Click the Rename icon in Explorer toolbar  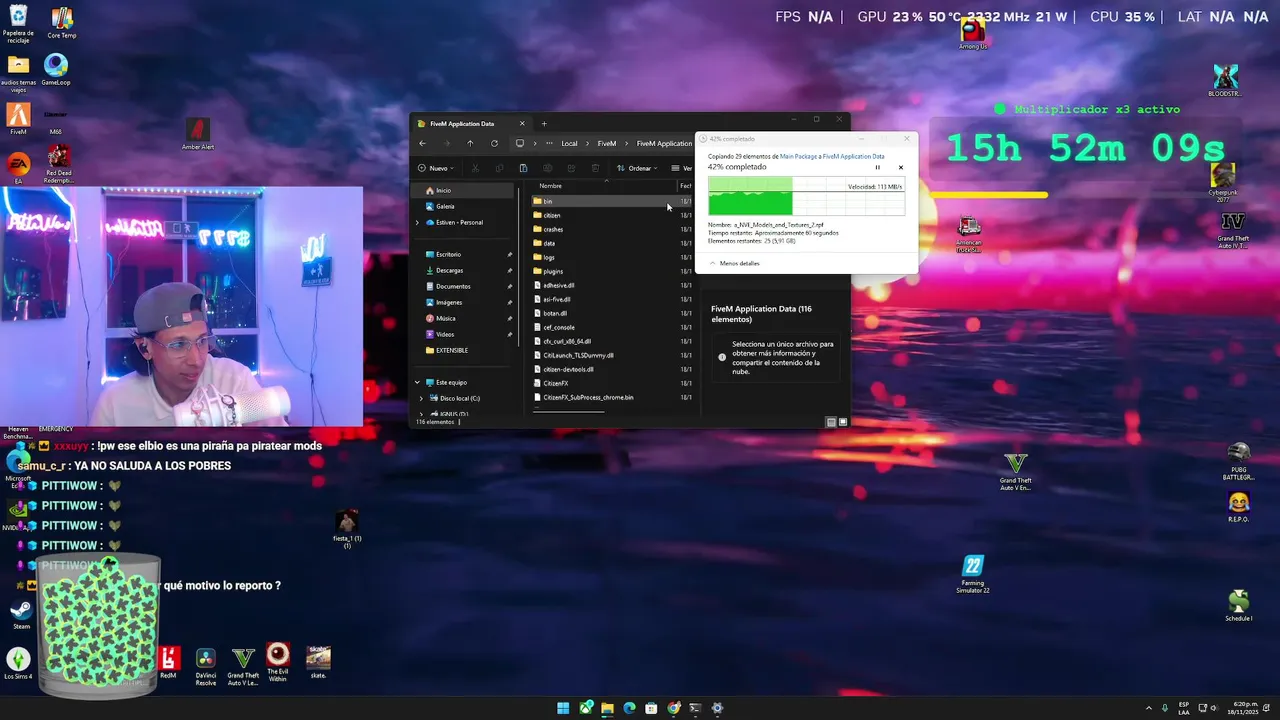tap(547, 168)
